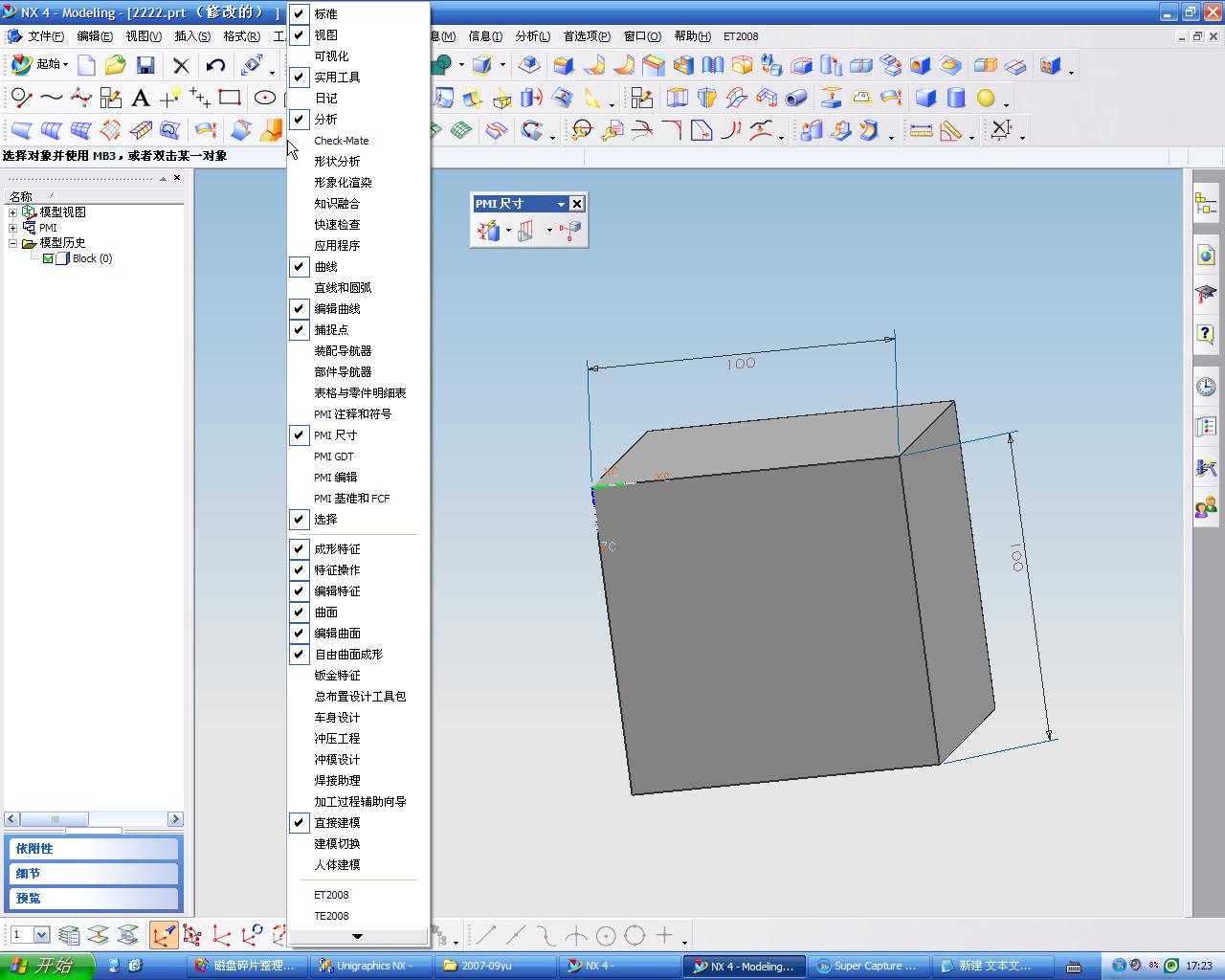Click the Tube feature icon
Viewport: 1225px width, 980px height.
coord(796,98)
